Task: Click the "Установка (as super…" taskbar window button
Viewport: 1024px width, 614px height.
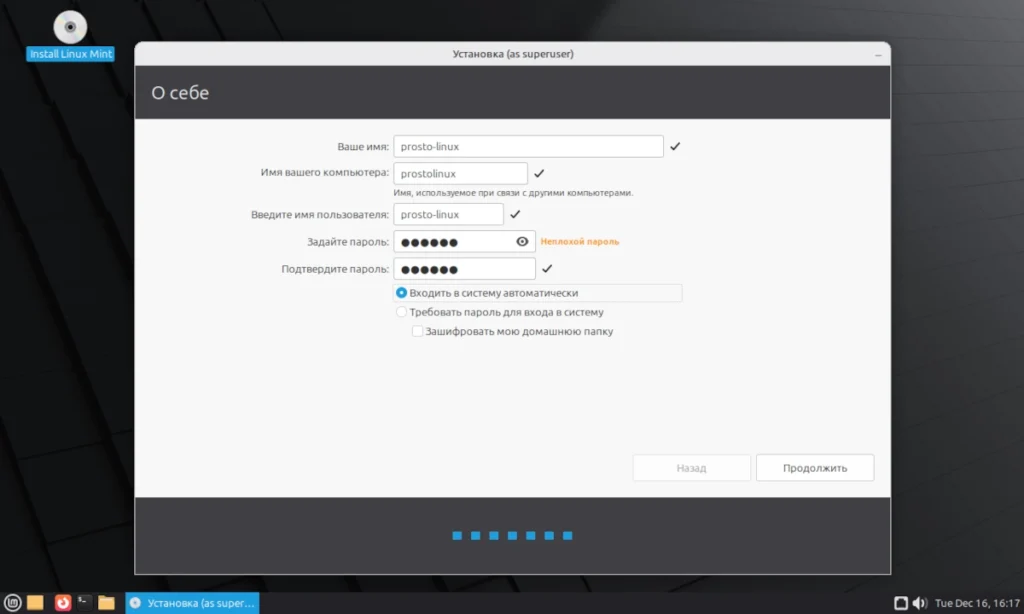Action: tap(193, 603)
